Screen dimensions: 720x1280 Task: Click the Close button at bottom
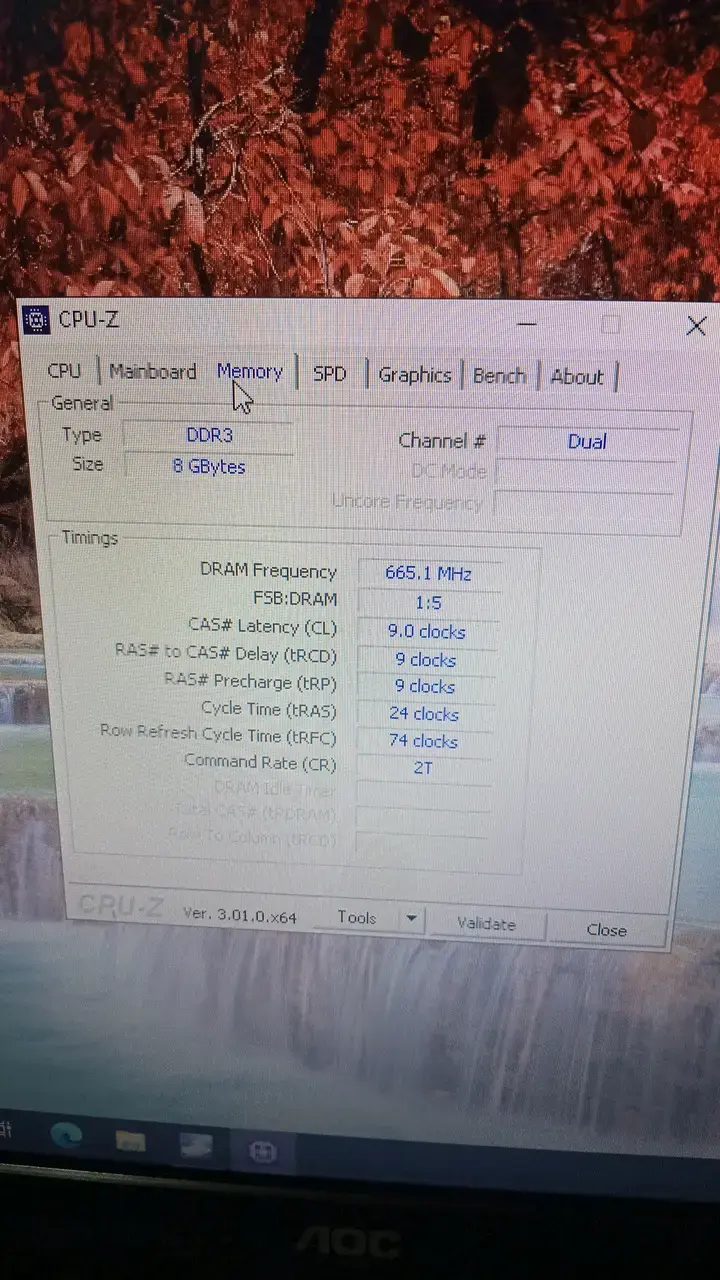606,929
